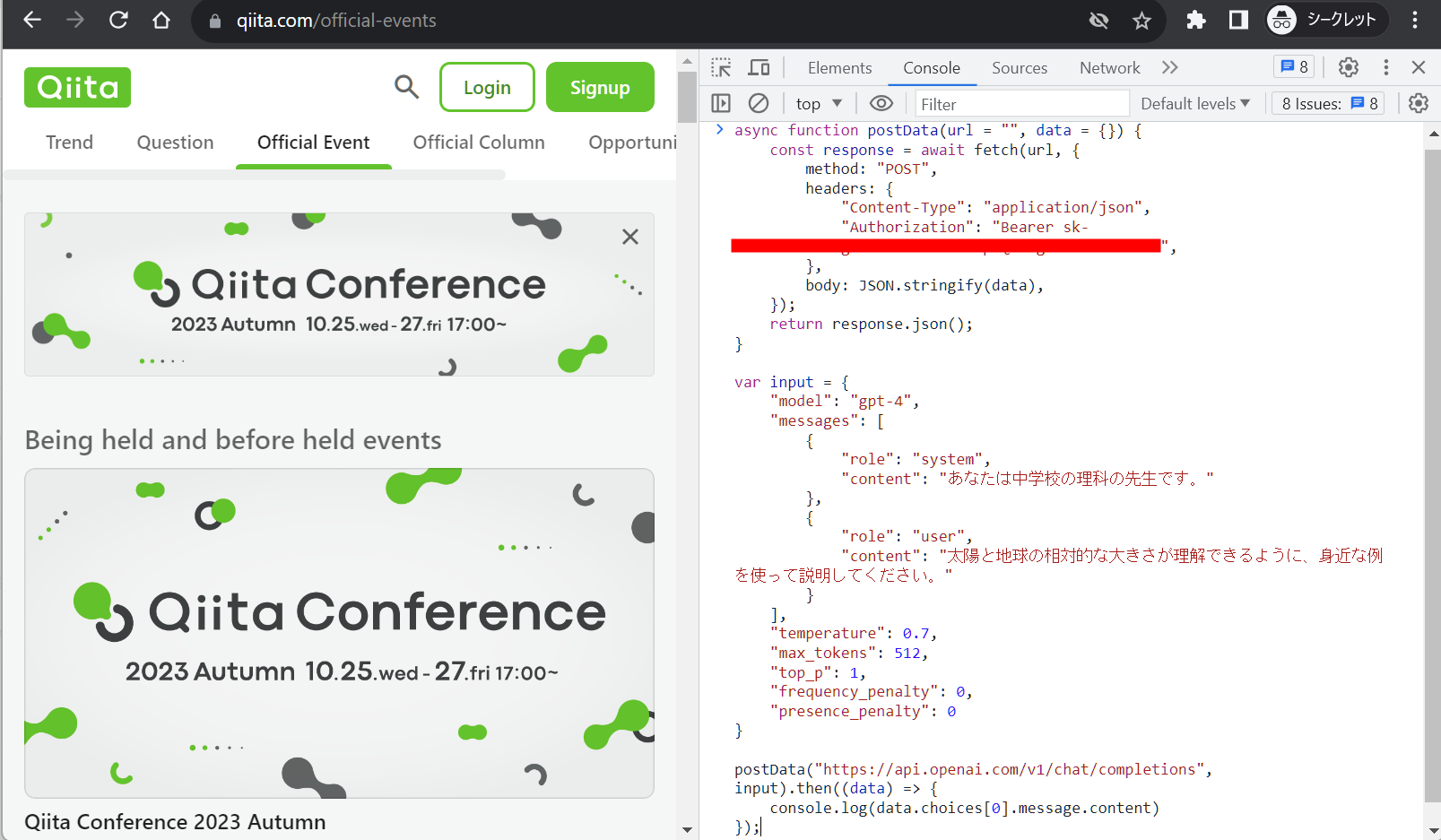
Task: Create a live expression with the eye icon
Action: coord(881,103)
